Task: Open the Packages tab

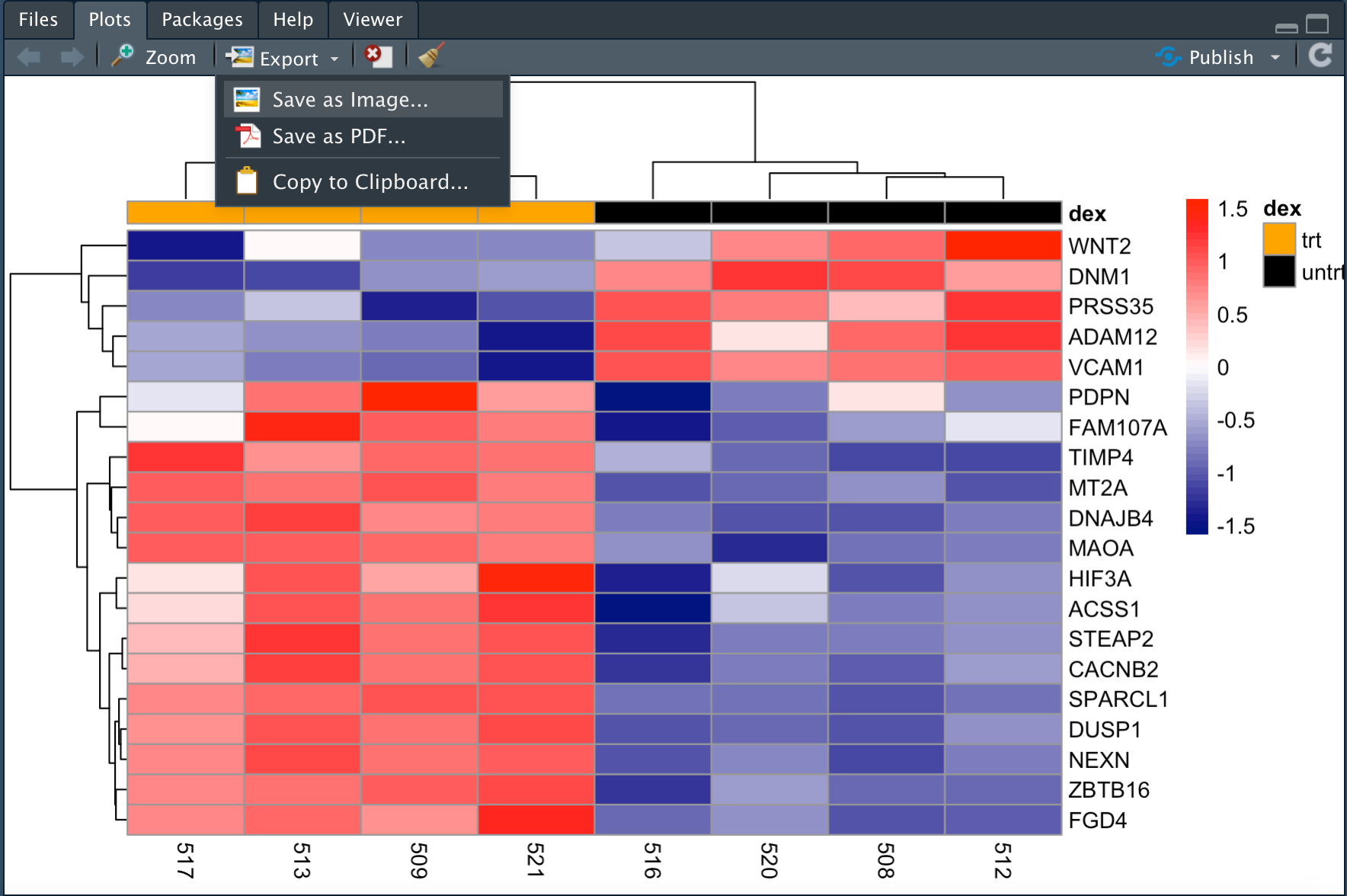Action: 202,20
